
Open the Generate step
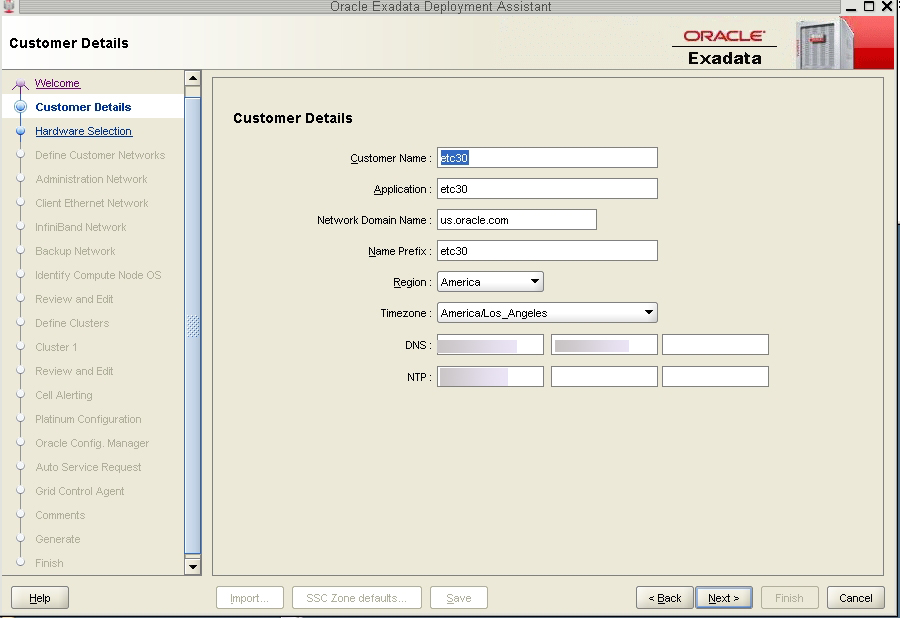(x=57, y=539)
